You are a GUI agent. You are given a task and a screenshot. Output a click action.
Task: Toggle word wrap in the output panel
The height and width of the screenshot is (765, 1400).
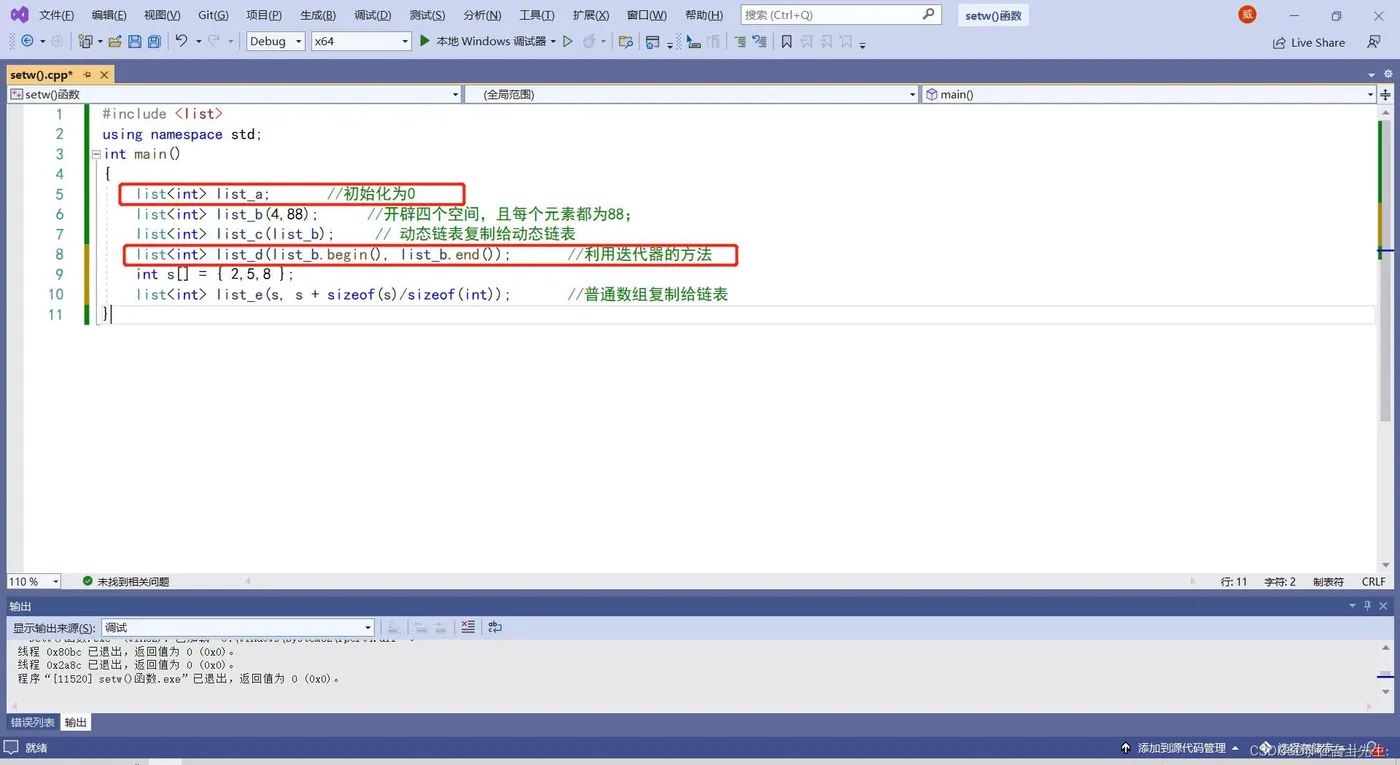pos(495,627)
